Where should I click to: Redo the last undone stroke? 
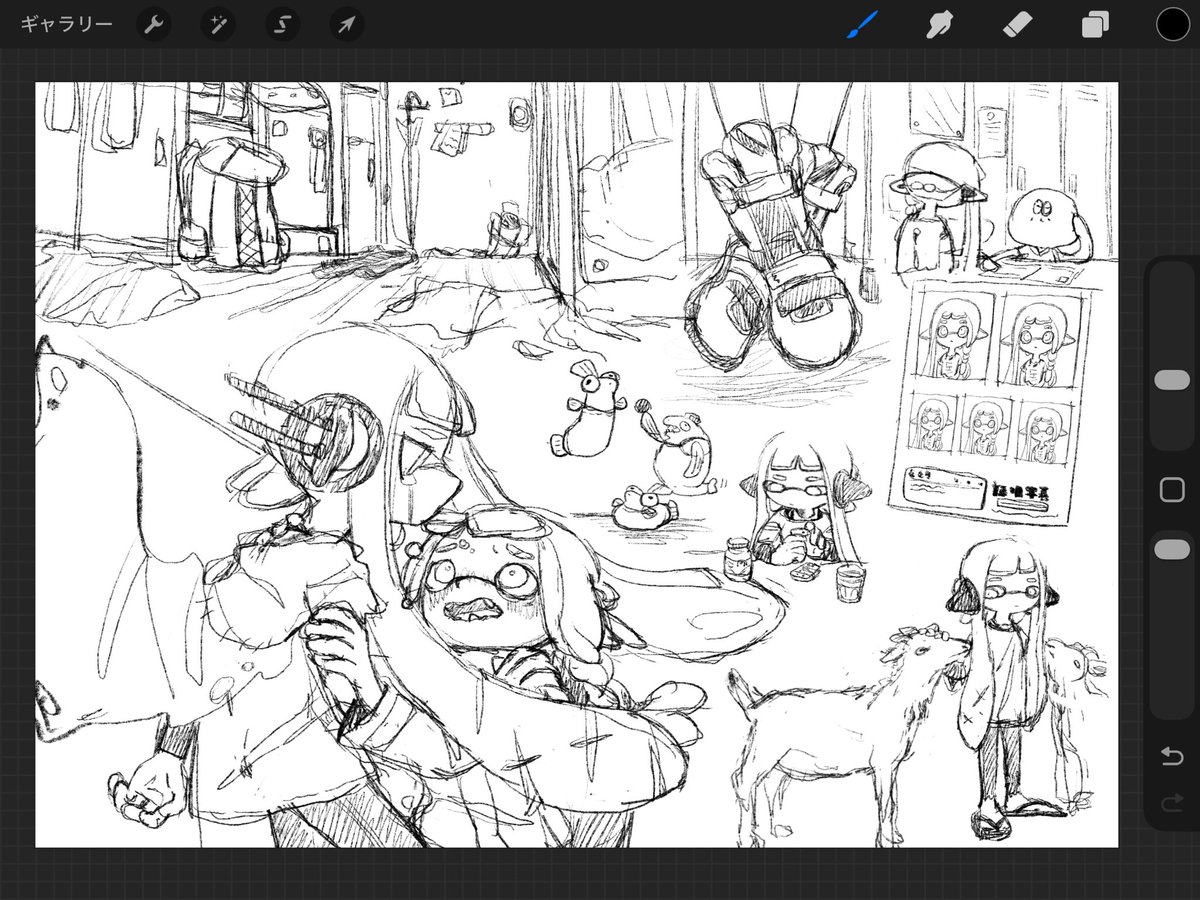point(1172,803)
